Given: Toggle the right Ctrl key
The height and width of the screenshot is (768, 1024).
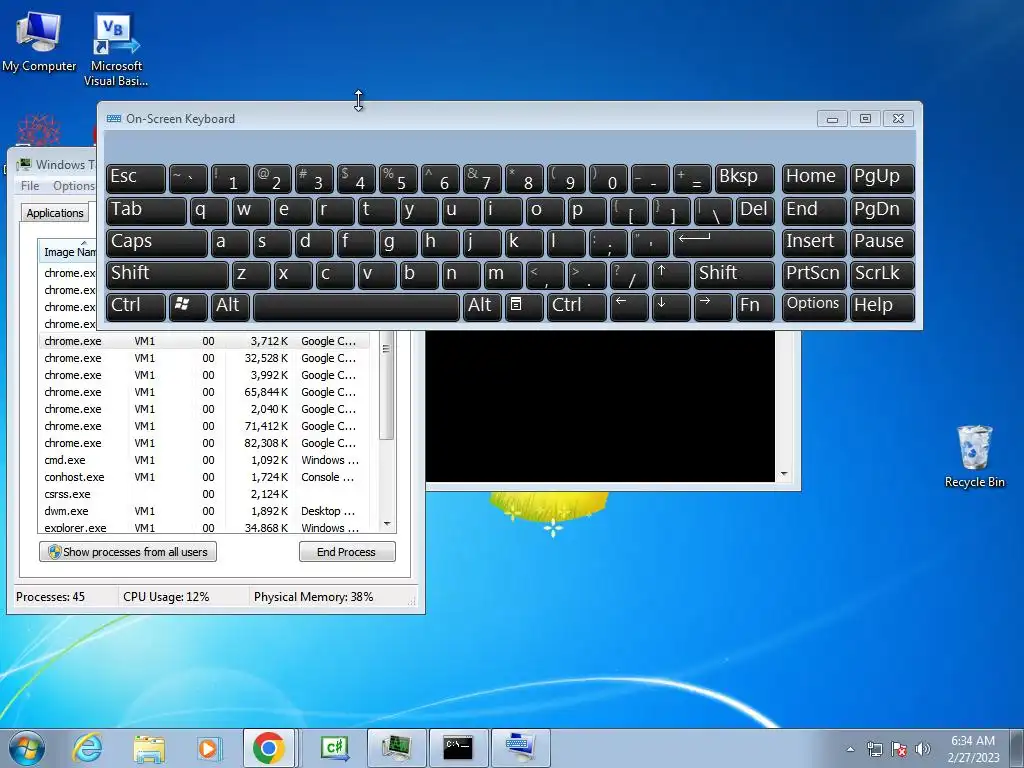Looking at the screenshot, I should pyautogui.click(x=577, y=306).
